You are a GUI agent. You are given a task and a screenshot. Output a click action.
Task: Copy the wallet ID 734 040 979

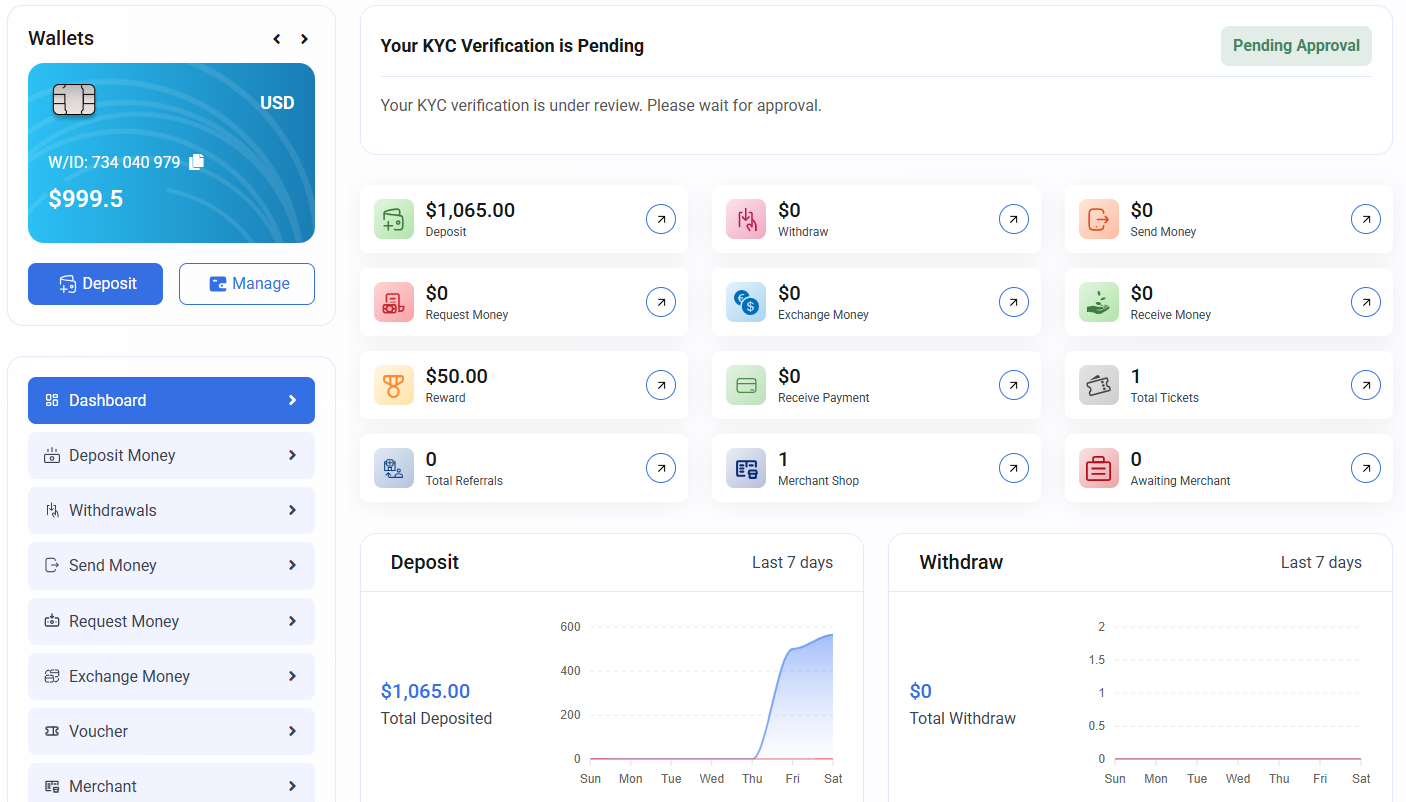(196, 162)
